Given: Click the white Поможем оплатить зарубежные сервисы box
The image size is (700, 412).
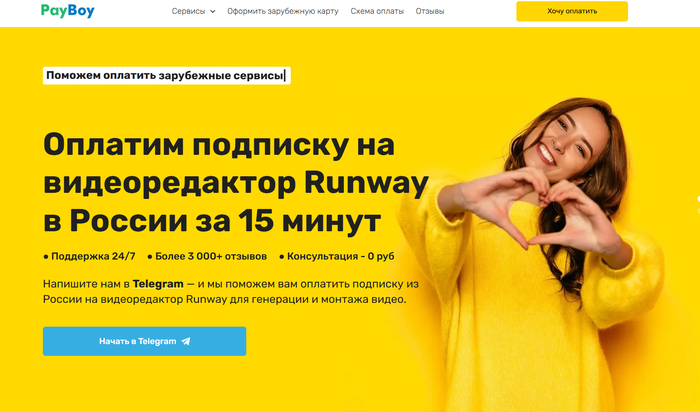Looking at the screenshot, I should [x=167, y=75].
